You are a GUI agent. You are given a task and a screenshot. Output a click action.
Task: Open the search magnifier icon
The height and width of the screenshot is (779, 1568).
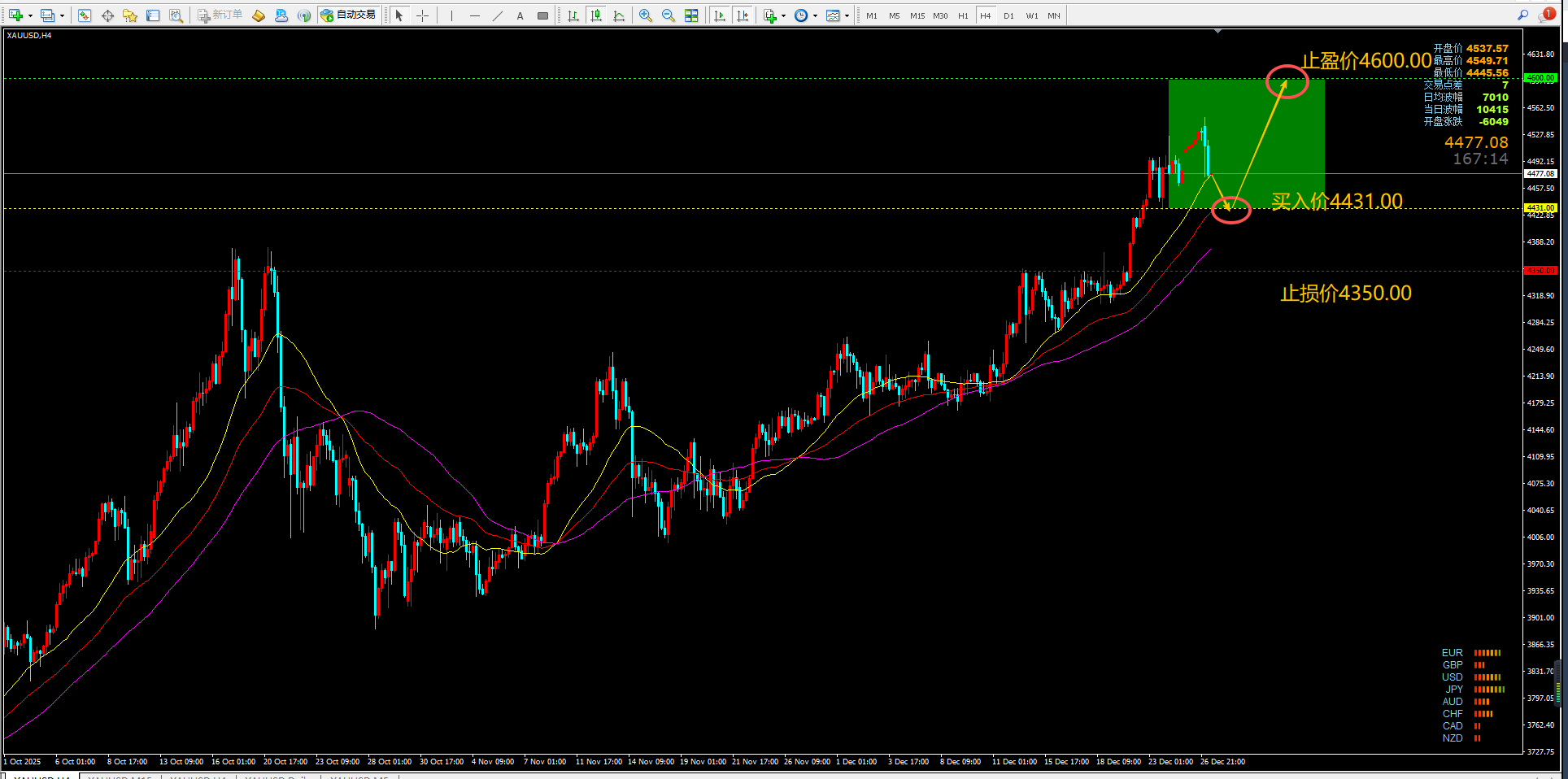(1522, 15)
